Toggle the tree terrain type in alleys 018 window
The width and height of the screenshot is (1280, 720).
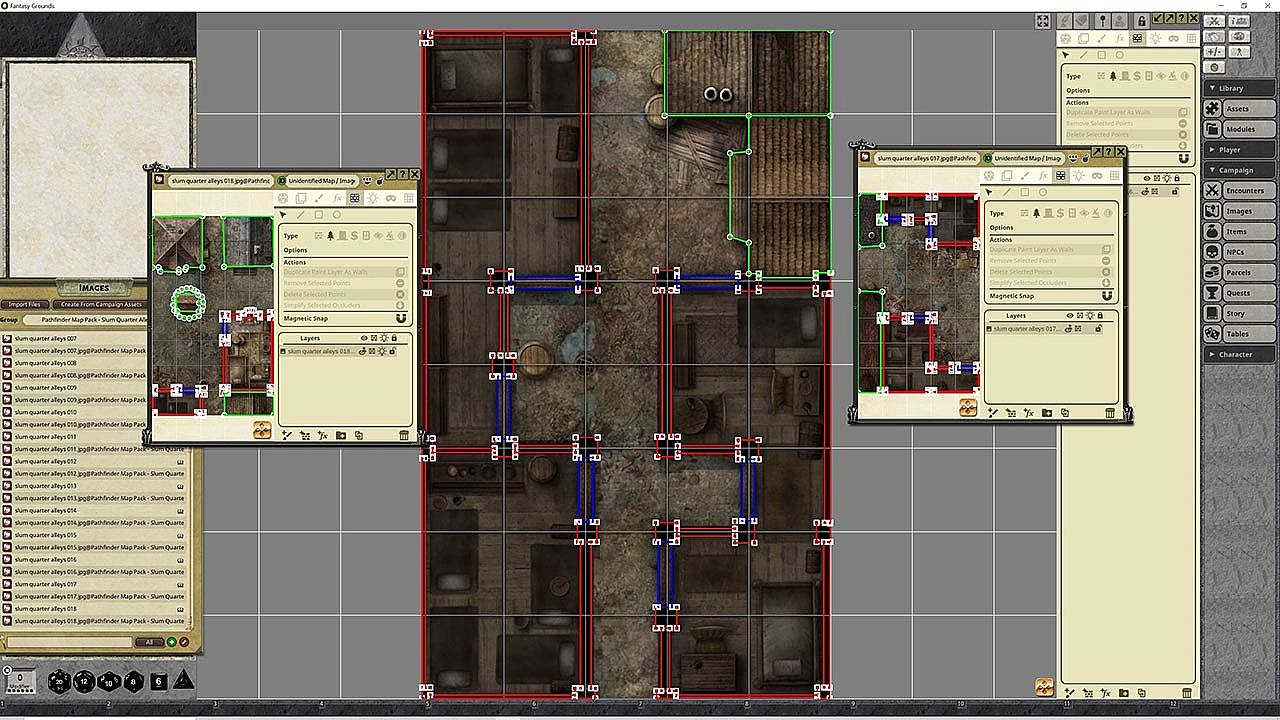coord(330,235)
